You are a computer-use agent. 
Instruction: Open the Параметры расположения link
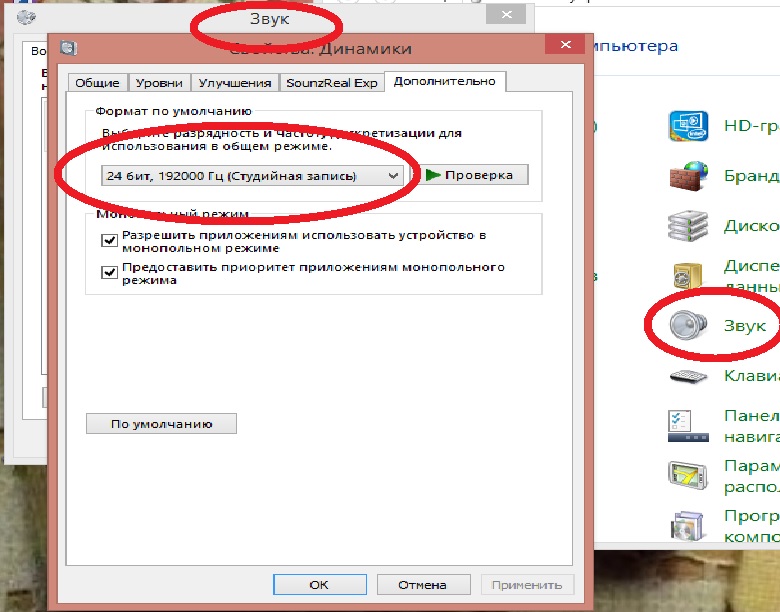(x=752, y=476)
